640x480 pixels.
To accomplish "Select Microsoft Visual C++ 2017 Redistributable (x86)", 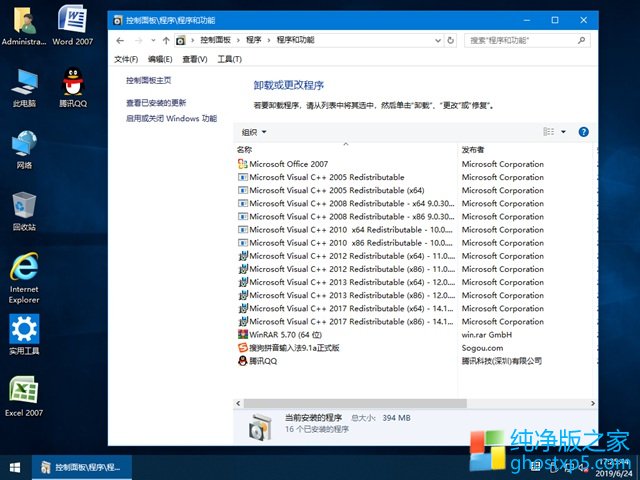I will coord(345,322).
